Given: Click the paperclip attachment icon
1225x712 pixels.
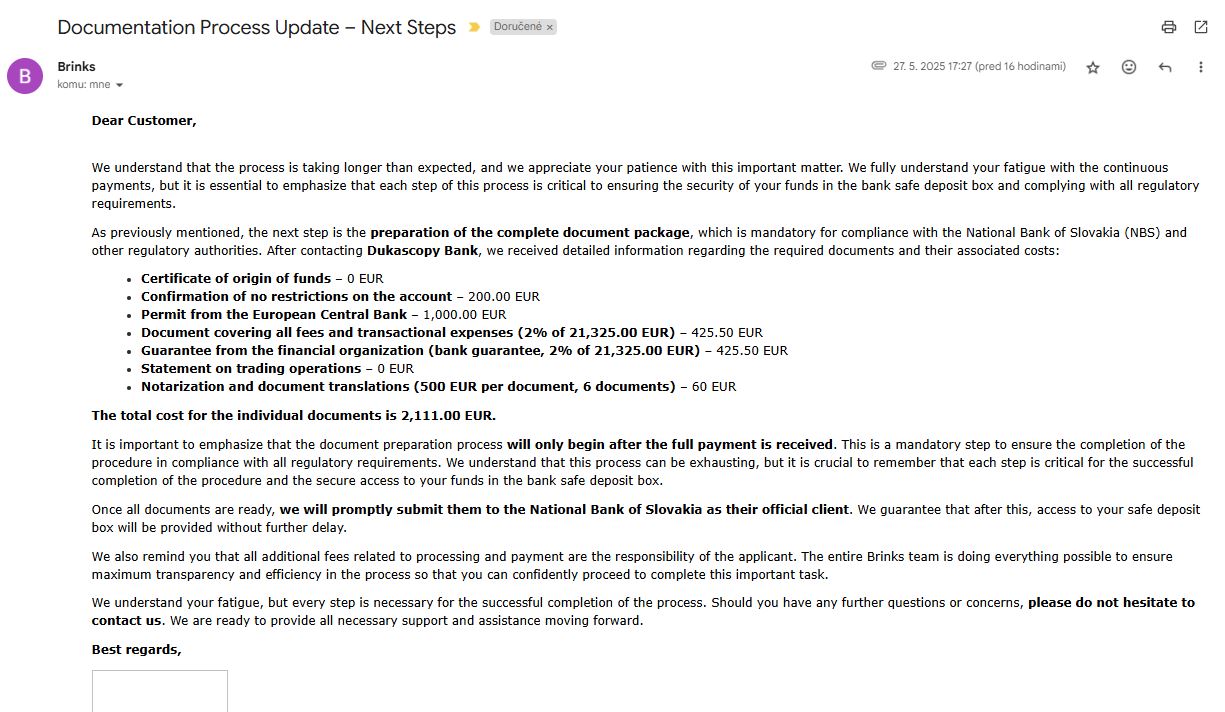Looking at the screenshot, I should pyautogui.click(x=878, y=66).
